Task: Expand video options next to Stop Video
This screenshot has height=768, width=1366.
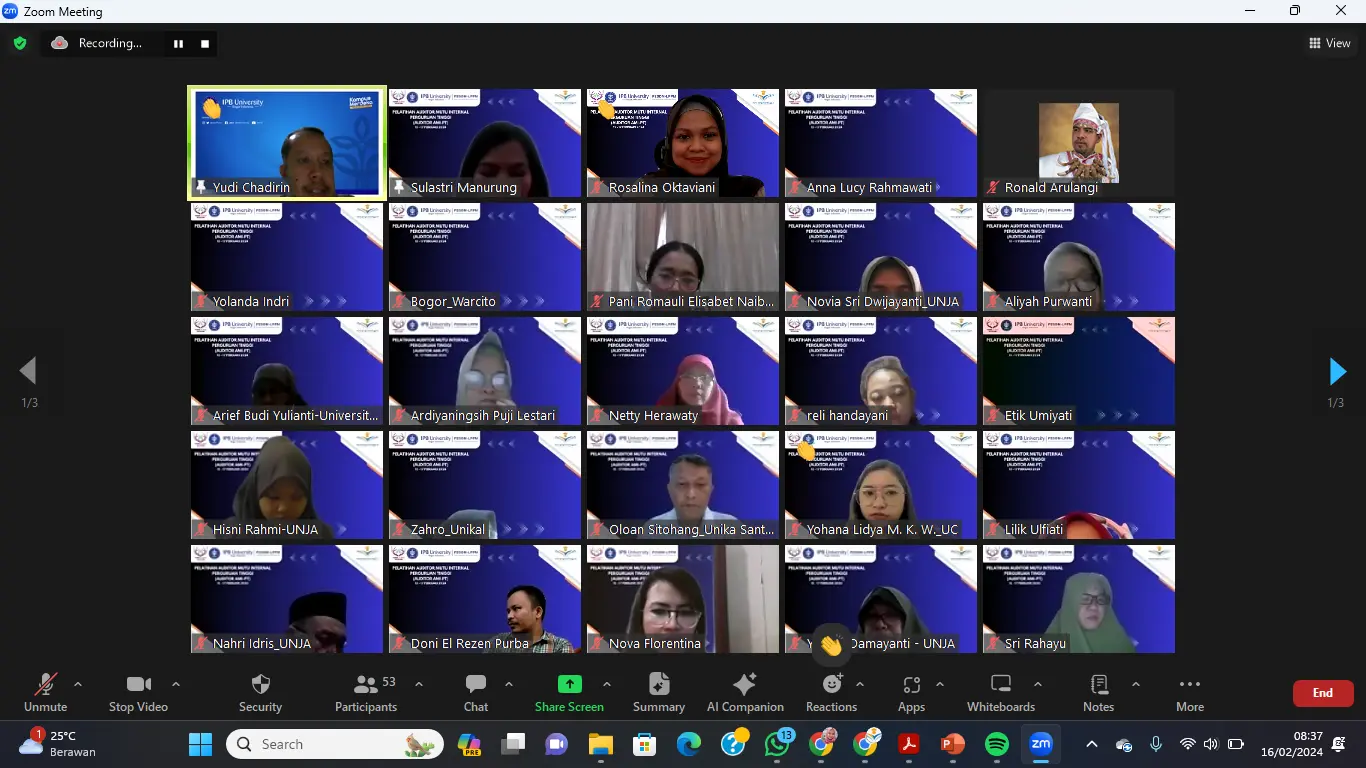Action: 175,686
